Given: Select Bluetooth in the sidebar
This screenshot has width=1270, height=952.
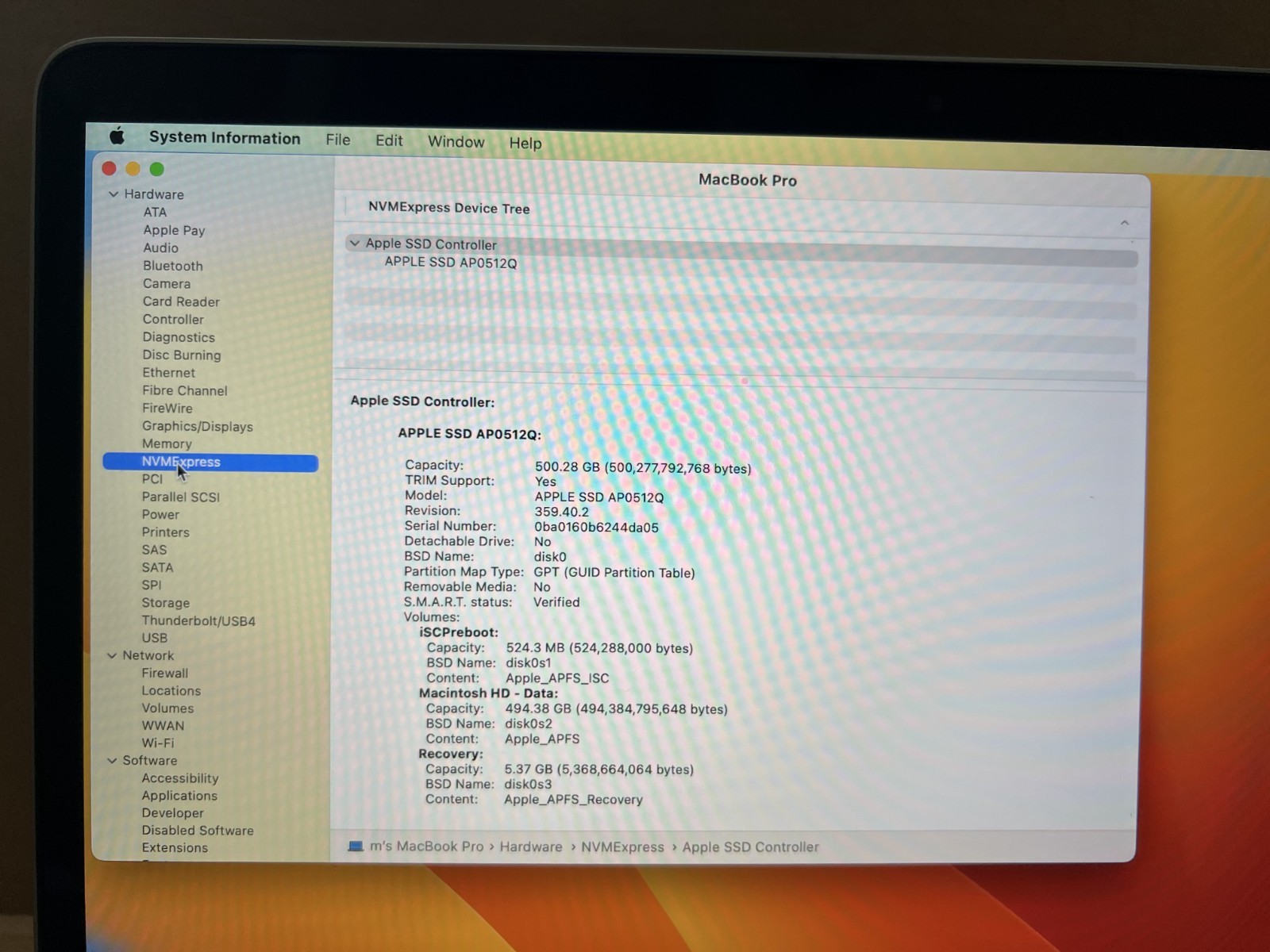Looking at the screenshot, I should click(x=172, y=266).
